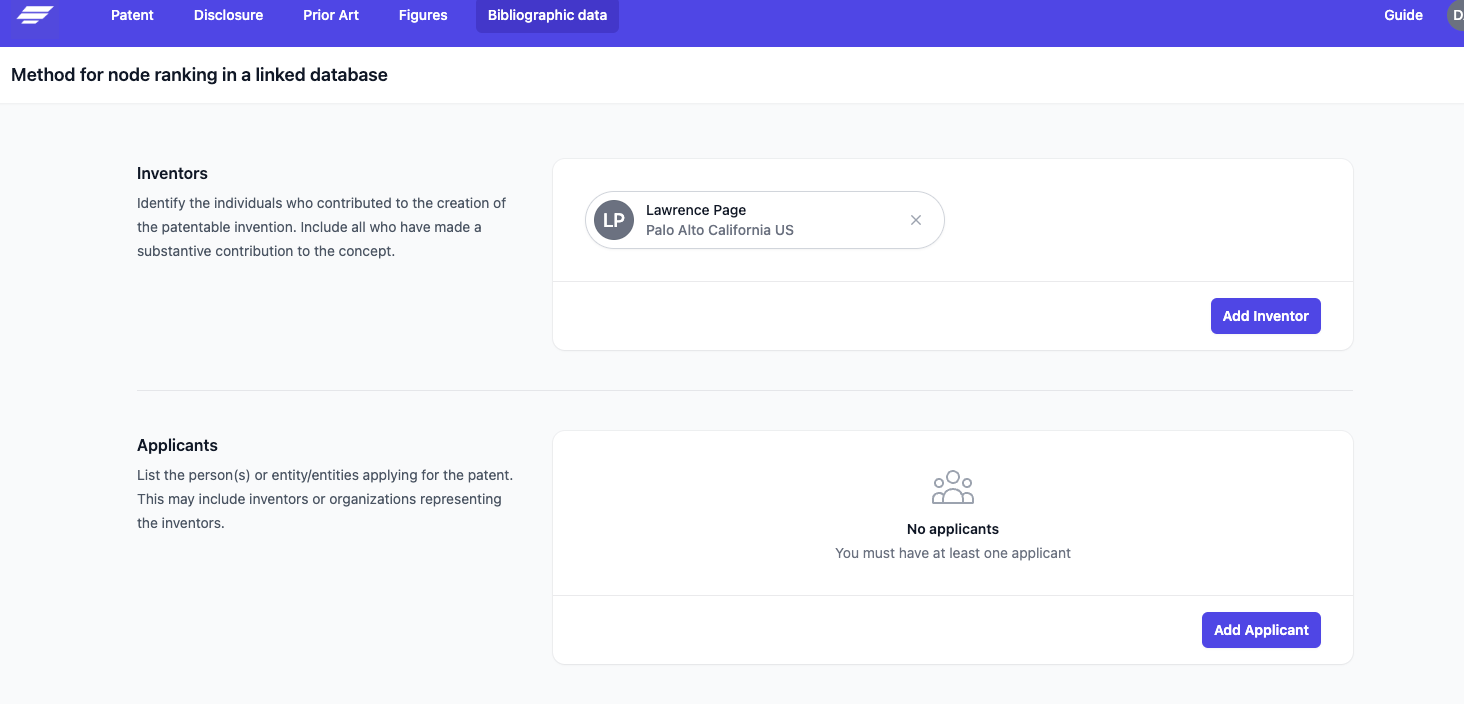Click the no-applicants group icon
1464x704 pixels.
(952, 487)
